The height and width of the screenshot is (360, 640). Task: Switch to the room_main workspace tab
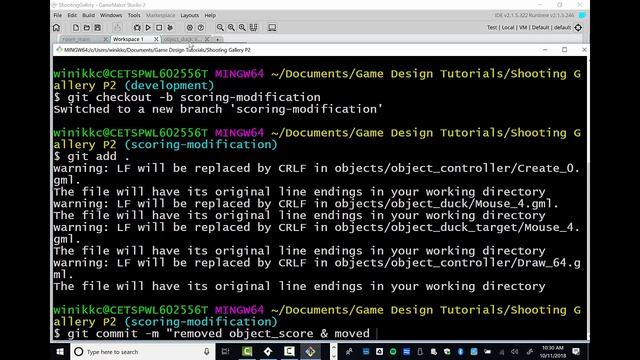76,39
